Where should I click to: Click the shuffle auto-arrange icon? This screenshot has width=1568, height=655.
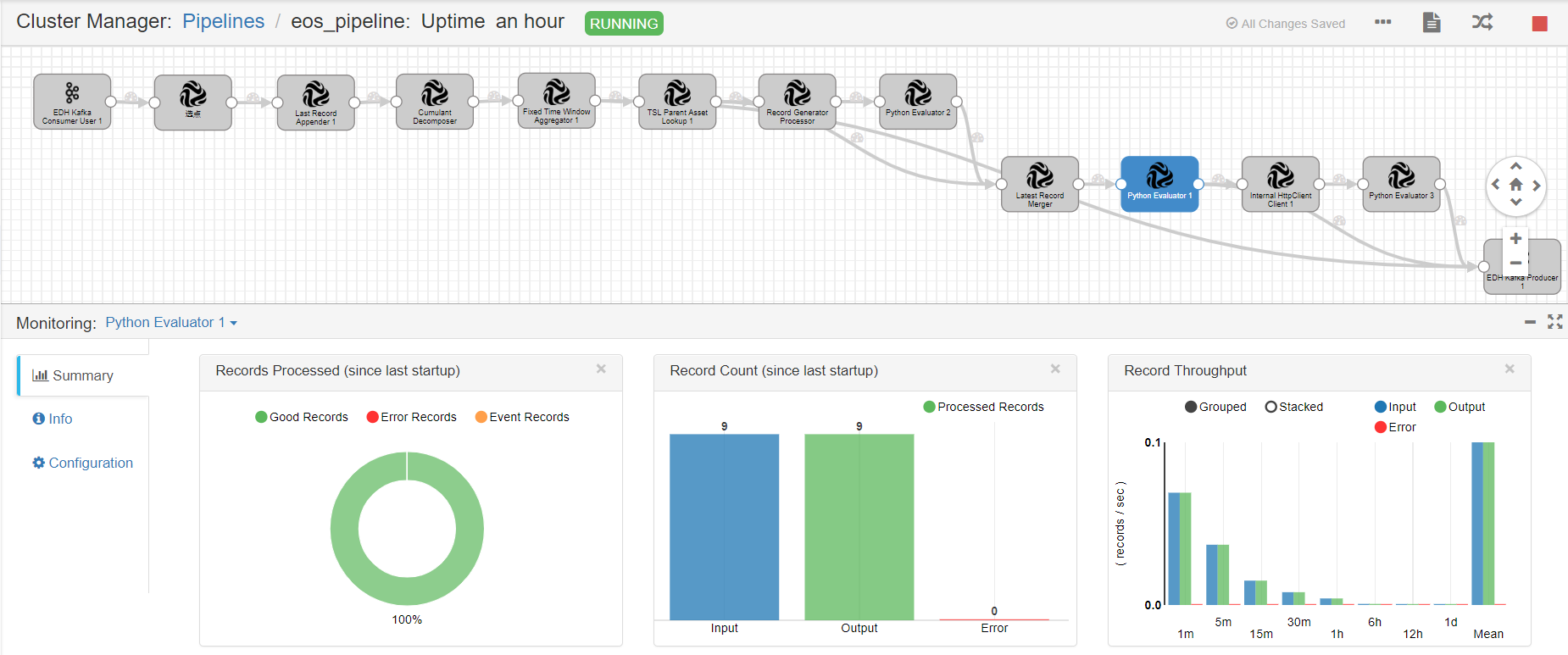tap(1482, 23)
